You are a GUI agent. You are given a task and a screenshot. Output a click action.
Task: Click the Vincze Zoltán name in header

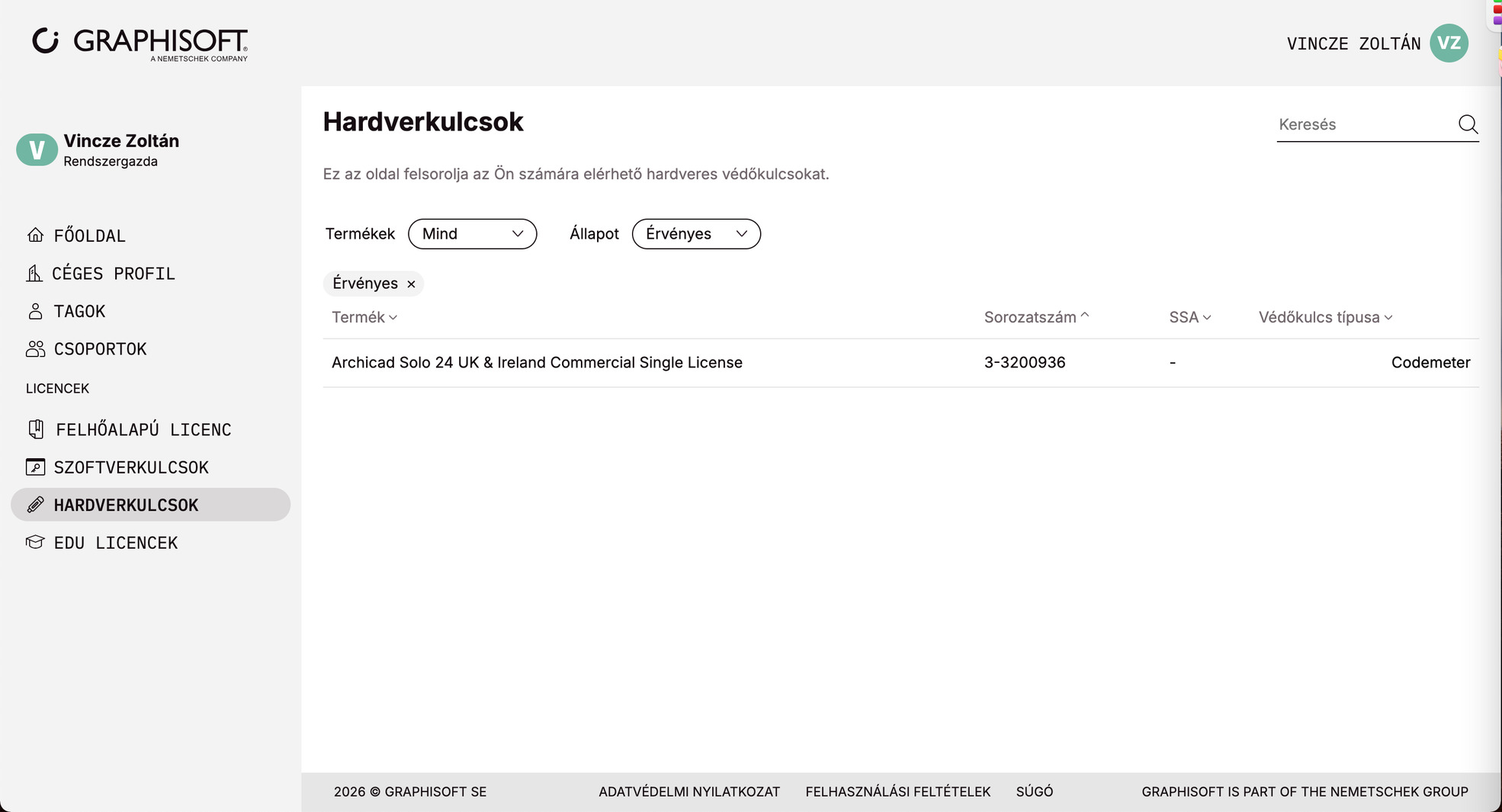[1353, 43]
